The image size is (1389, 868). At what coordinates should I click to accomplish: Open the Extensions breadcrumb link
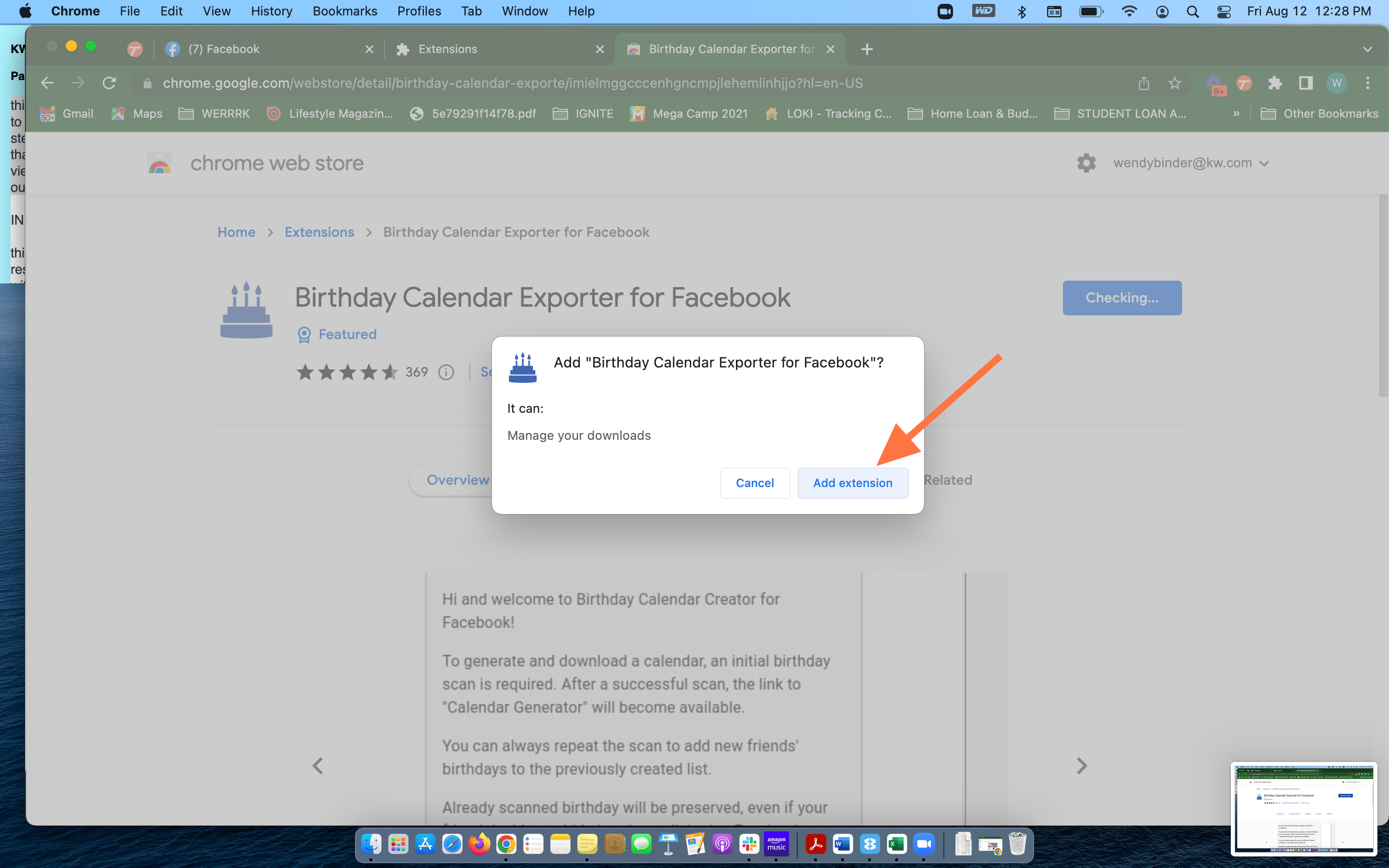[319, 232]
